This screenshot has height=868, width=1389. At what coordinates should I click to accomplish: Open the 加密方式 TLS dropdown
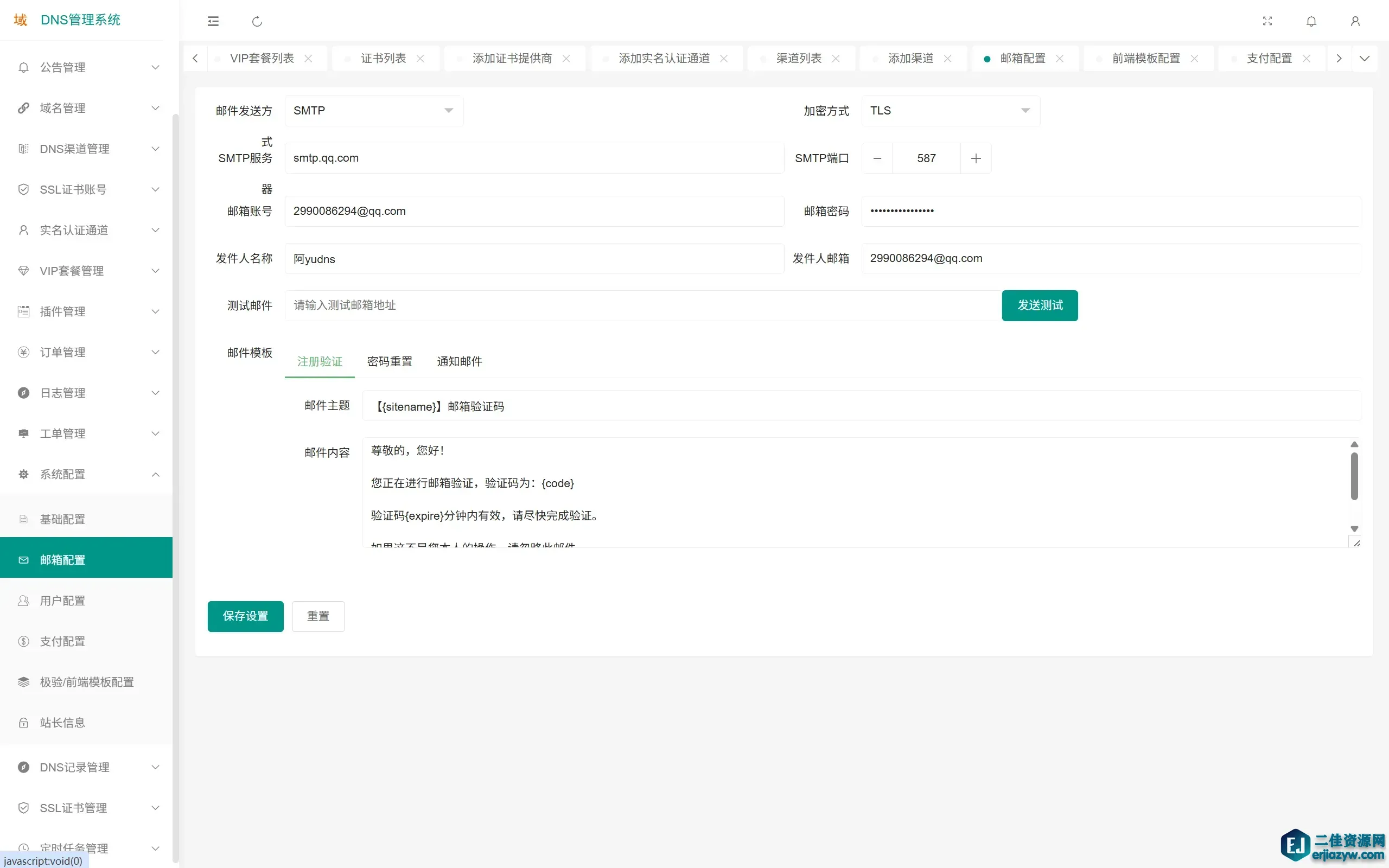(950, 111)
